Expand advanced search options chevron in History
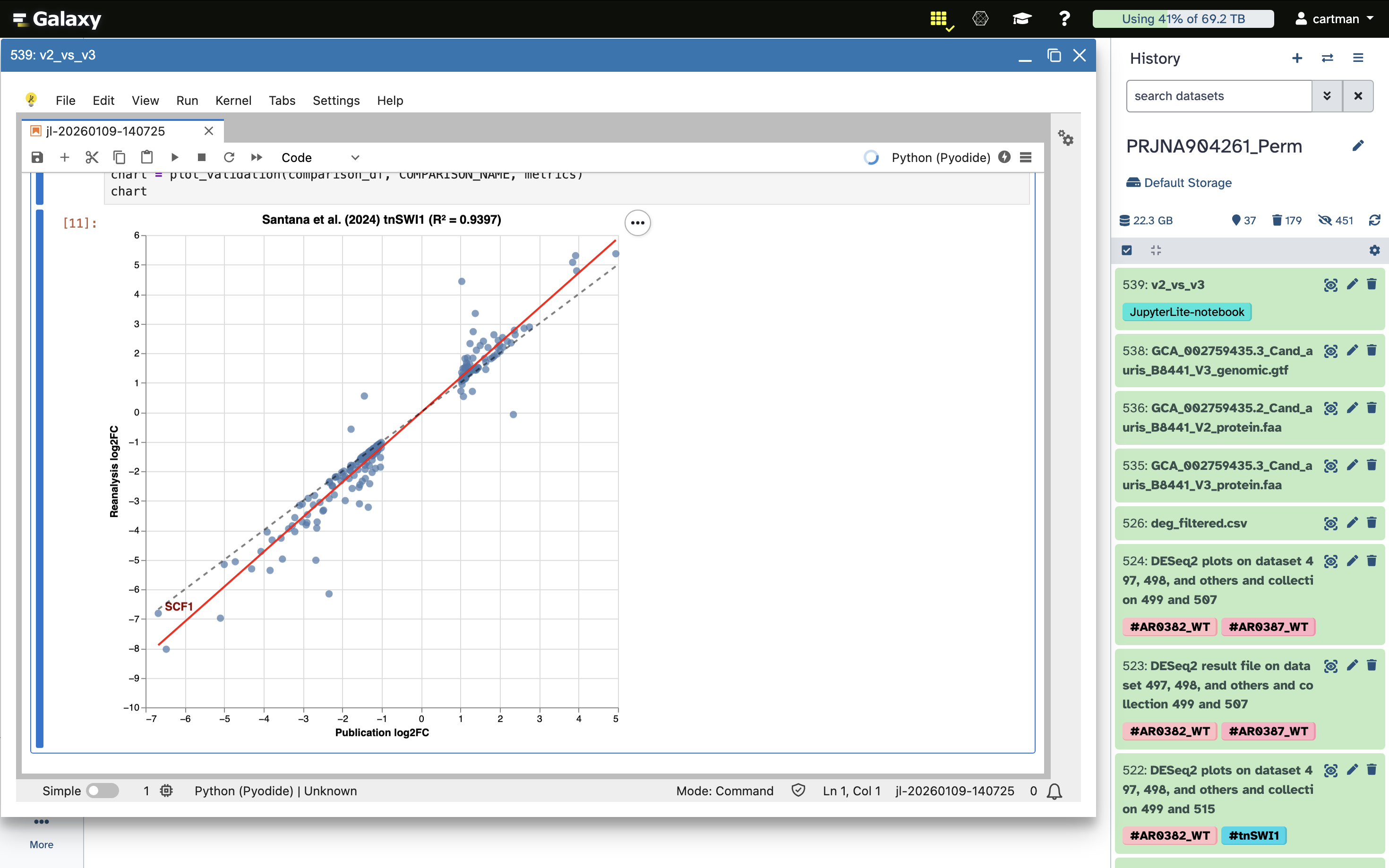Viewport: 1389px width, 868px height. click(x=1327, y=96)
